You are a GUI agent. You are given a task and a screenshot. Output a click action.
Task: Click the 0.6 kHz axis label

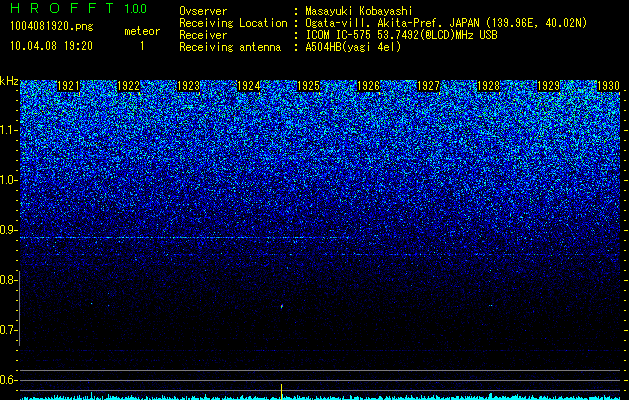pyautogui.click(x=8, y=380)
